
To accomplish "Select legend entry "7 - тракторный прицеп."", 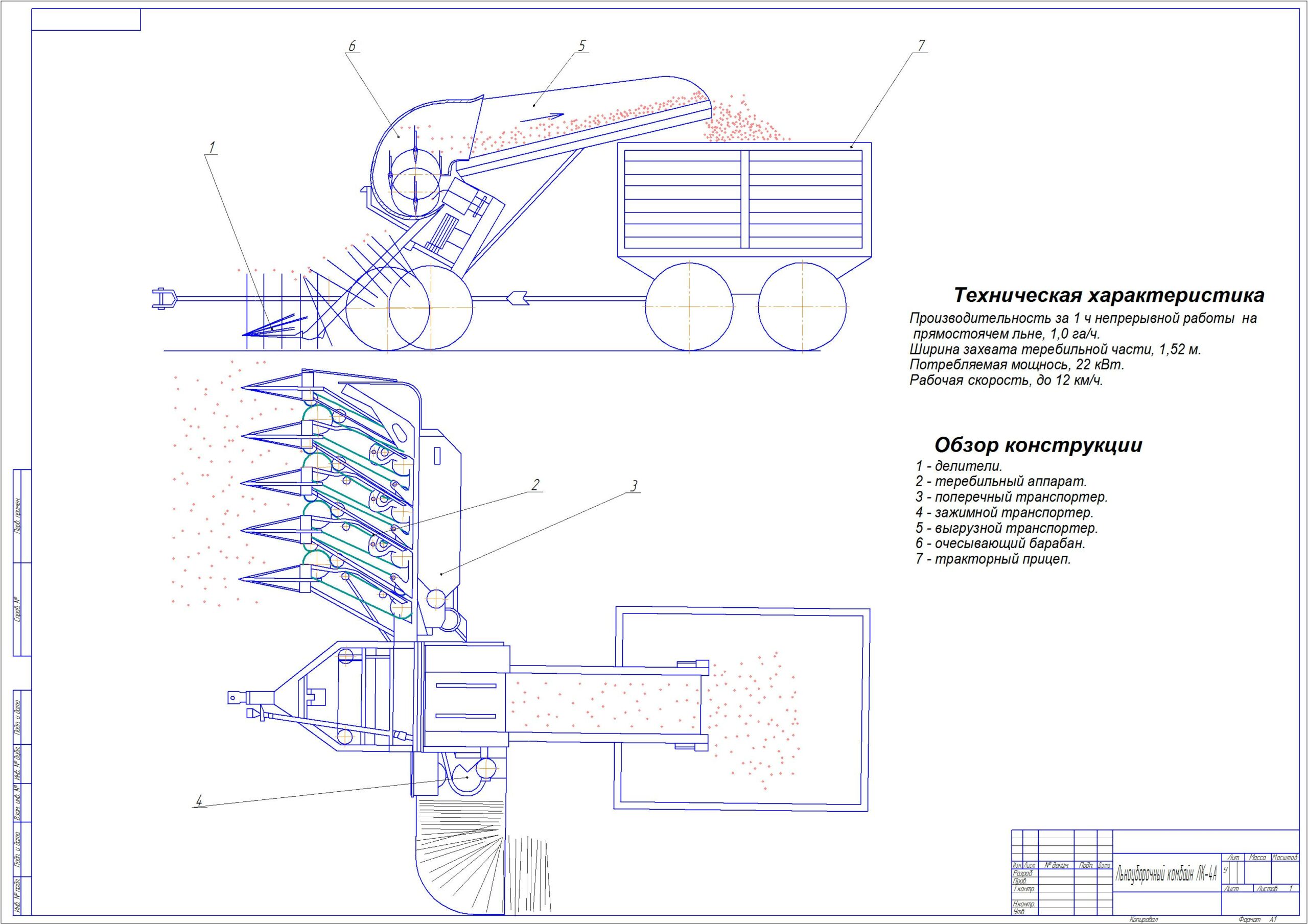I will [993, 559].
